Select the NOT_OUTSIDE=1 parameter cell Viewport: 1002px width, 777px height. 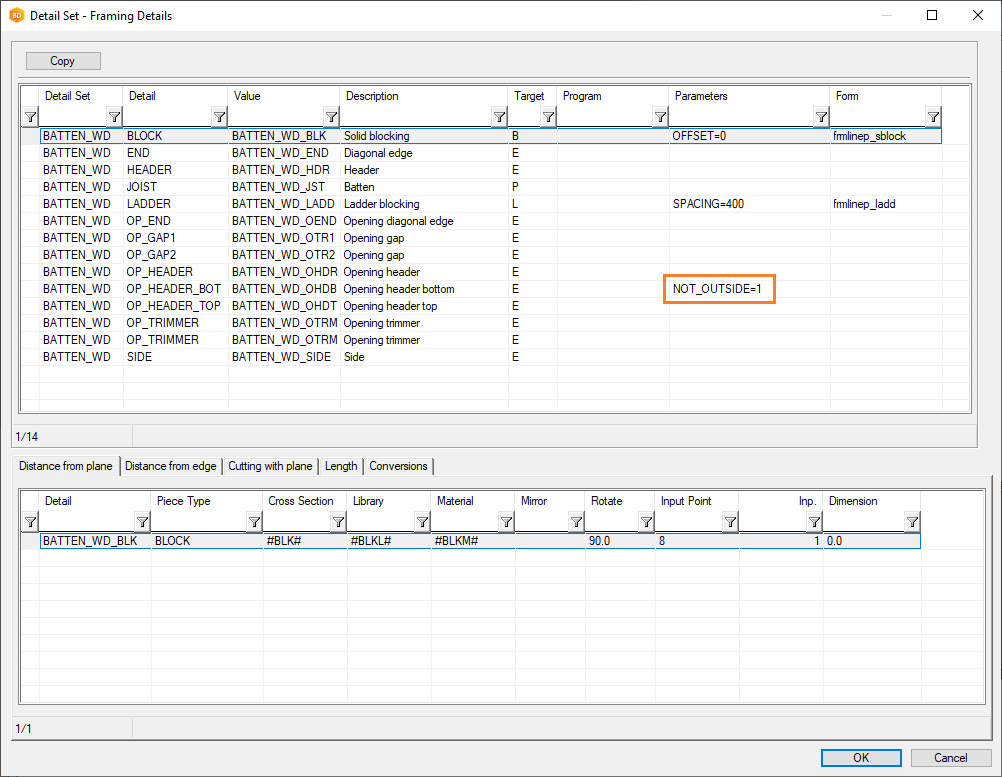pyautogui.click(x=720, y=289)
